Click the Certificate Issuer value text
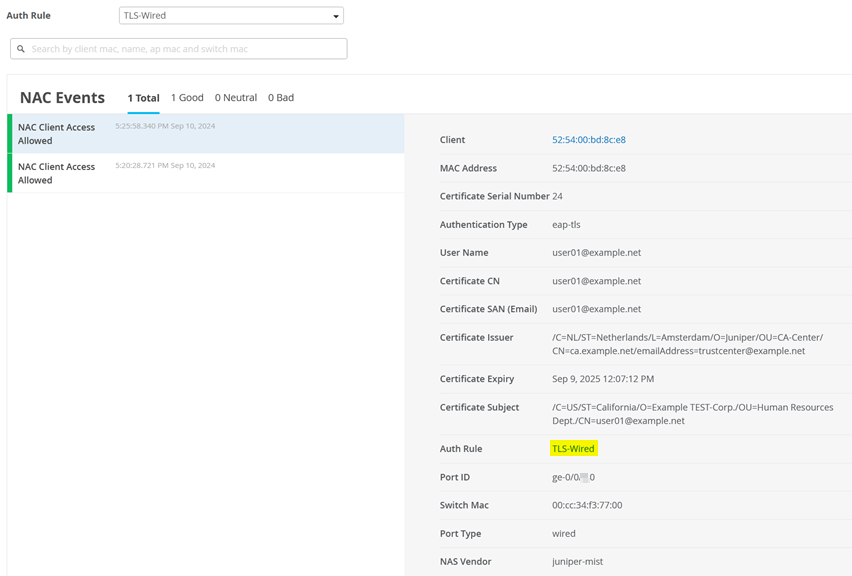The image size is (852, 576). [x=688, y=344]
